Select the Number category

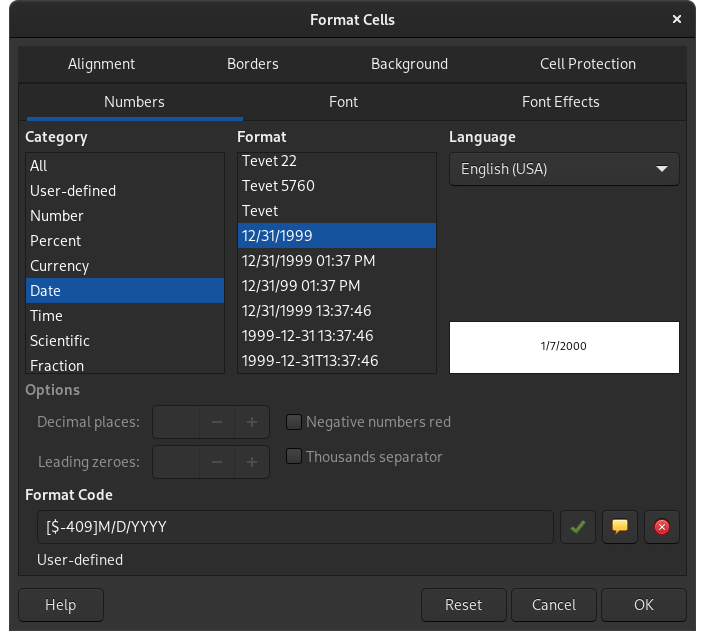click(x=125, y=216)
